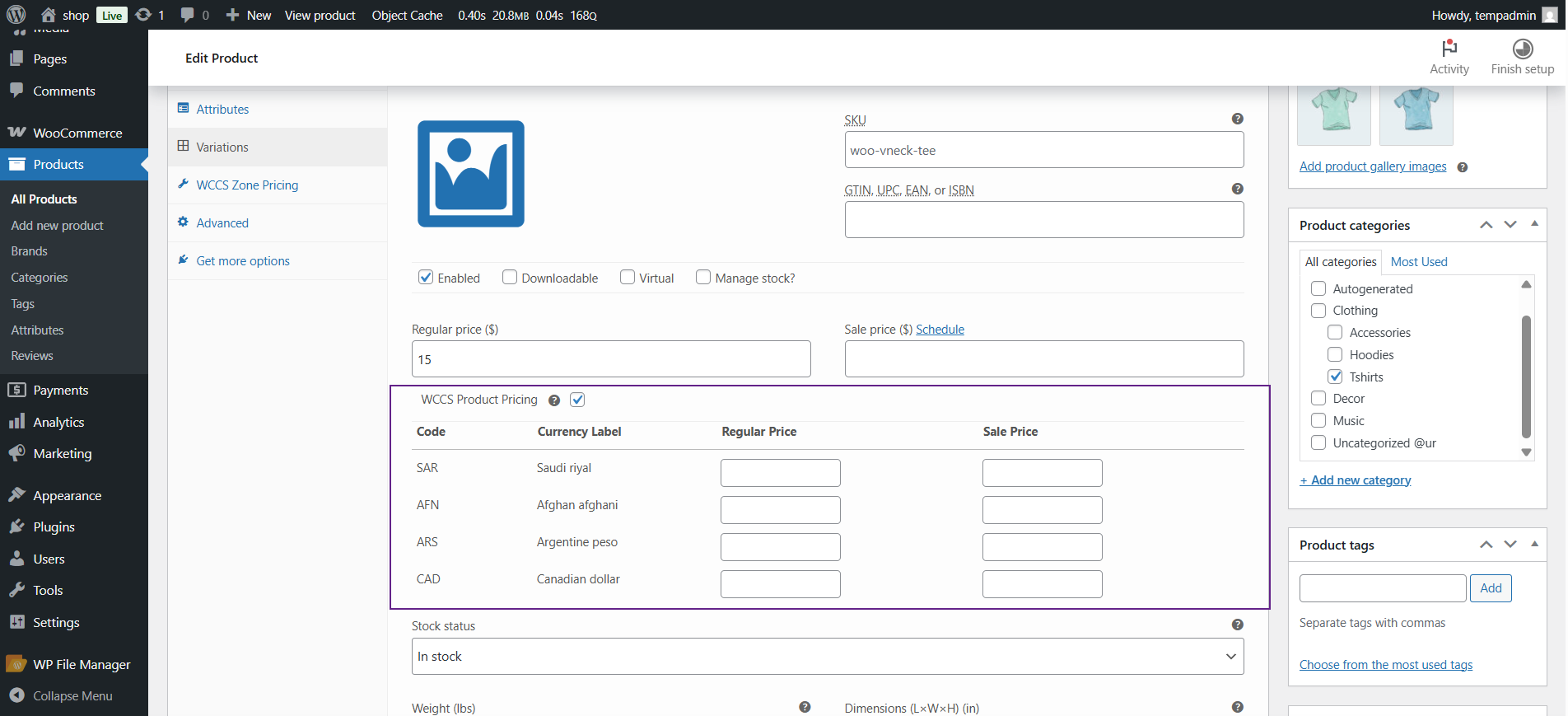Enable the Downloadable checkbox

click(510, 278)
